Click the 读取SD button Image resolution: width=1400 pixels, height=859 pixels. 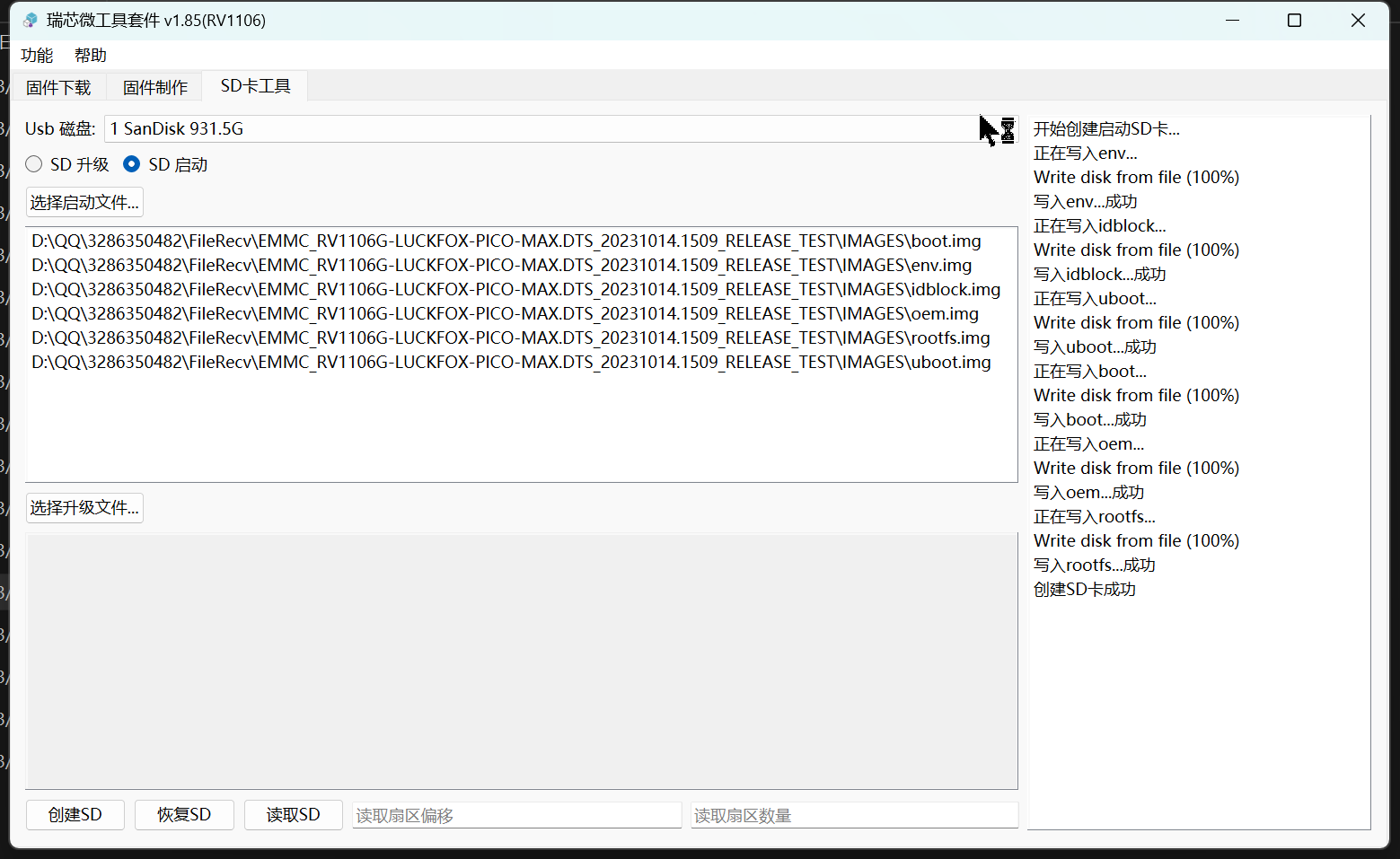294,815
